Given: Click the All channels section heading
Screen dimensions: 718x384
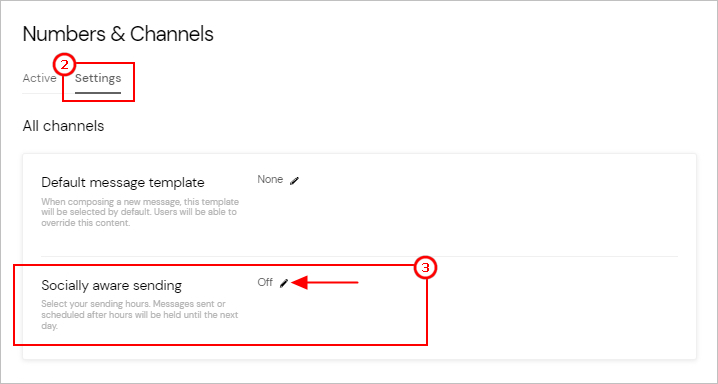Looking at the screenshot, I should pyautogui.click(x=63, y=126).
